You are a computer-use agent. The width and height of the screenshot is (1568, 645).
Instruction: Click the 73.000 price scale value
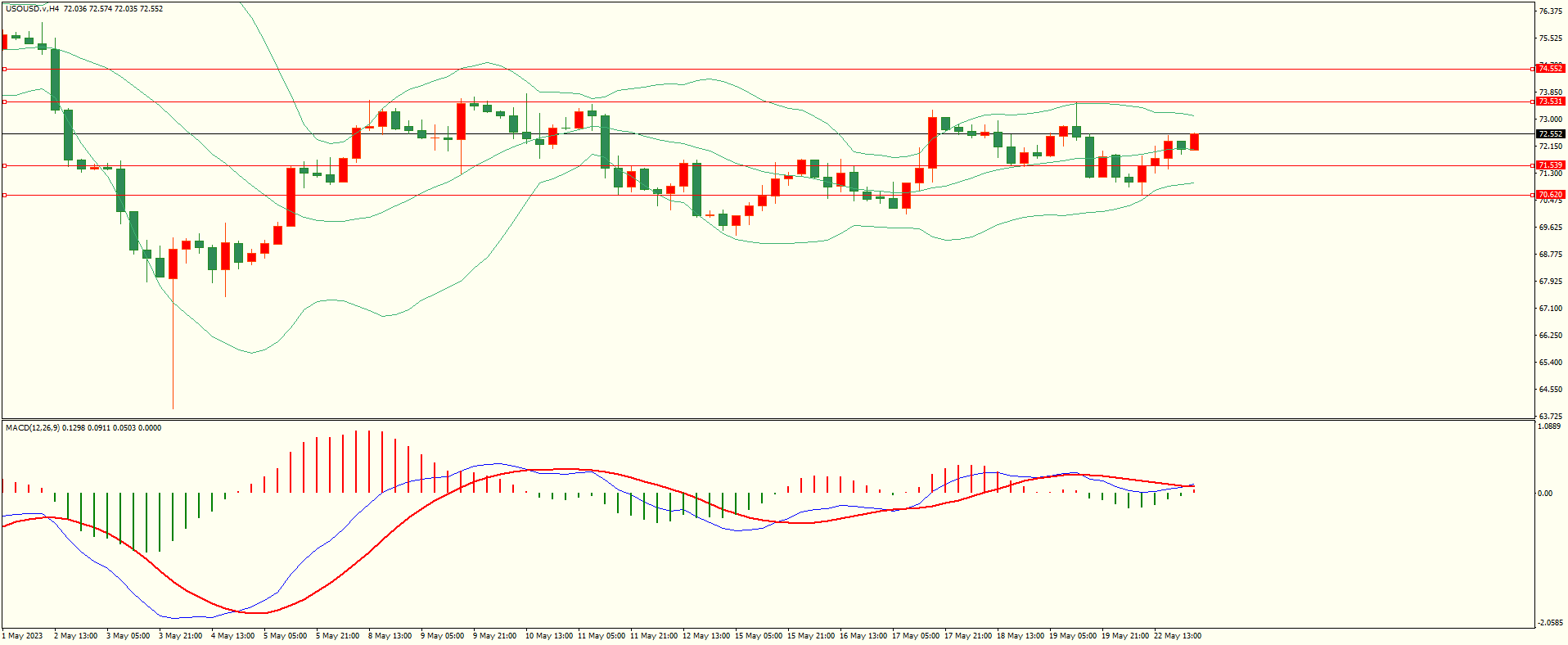(x=1550, y=120)
